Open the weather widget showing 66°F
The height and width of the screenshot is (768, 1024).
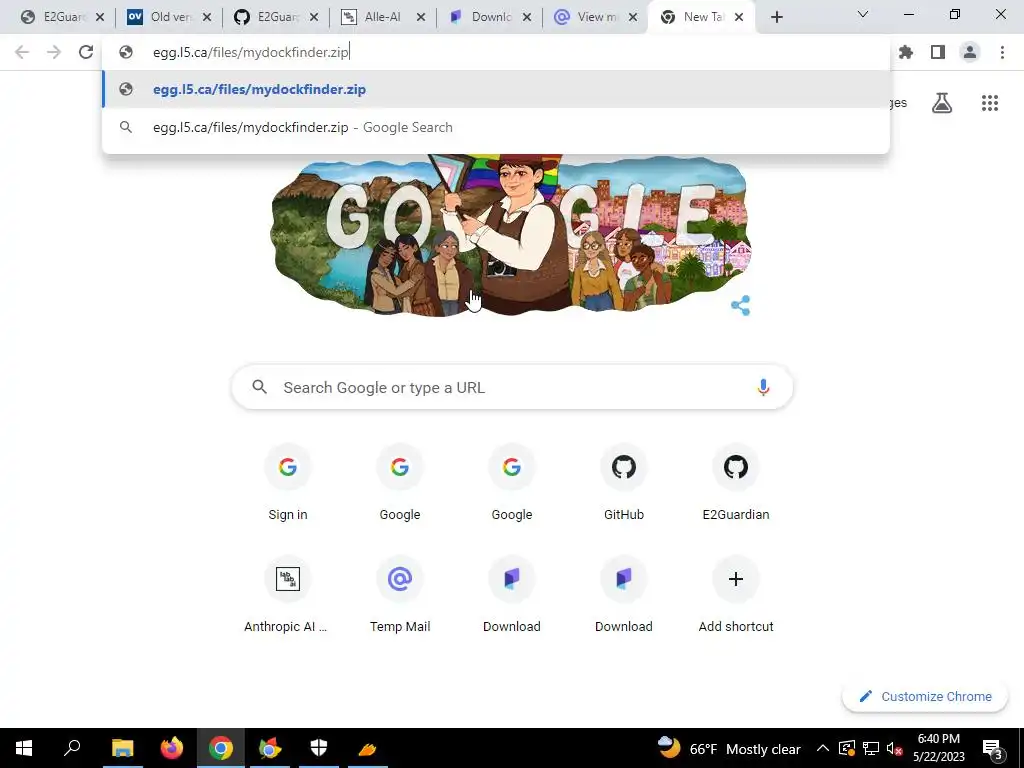point(728,748)
